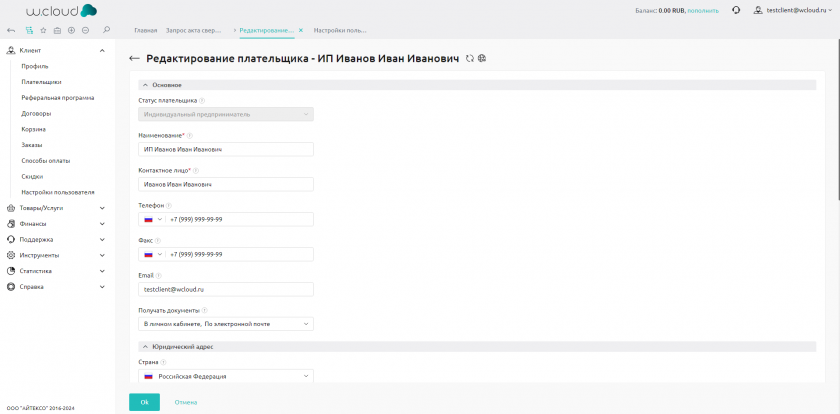Switch to the Главная tab
The image size is (840, 414).
(146, 30)
